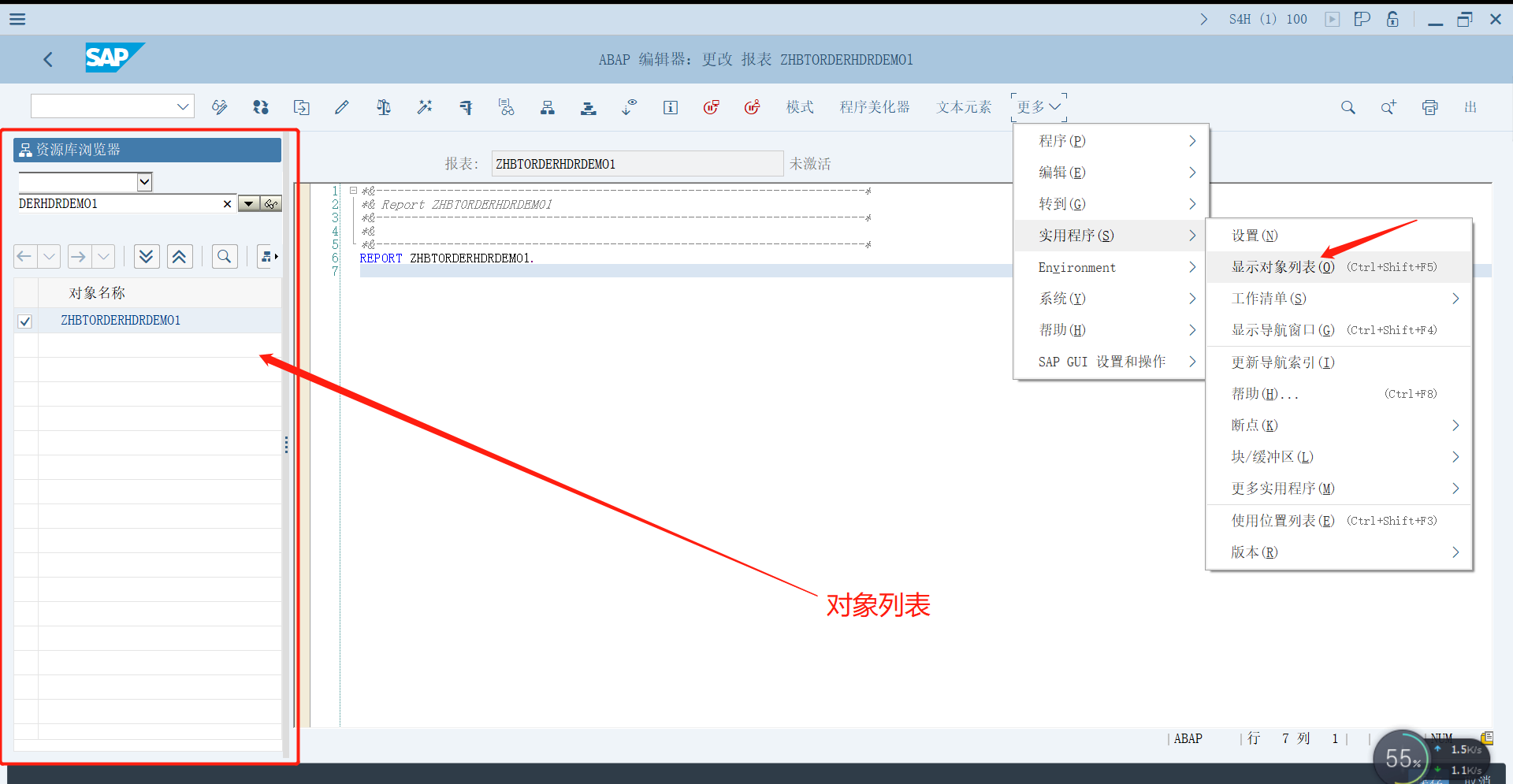This screenshot has width=1513, height=784.
Task: Click the Display Object List hierarchy icon
Action: [x=548, y=107]
